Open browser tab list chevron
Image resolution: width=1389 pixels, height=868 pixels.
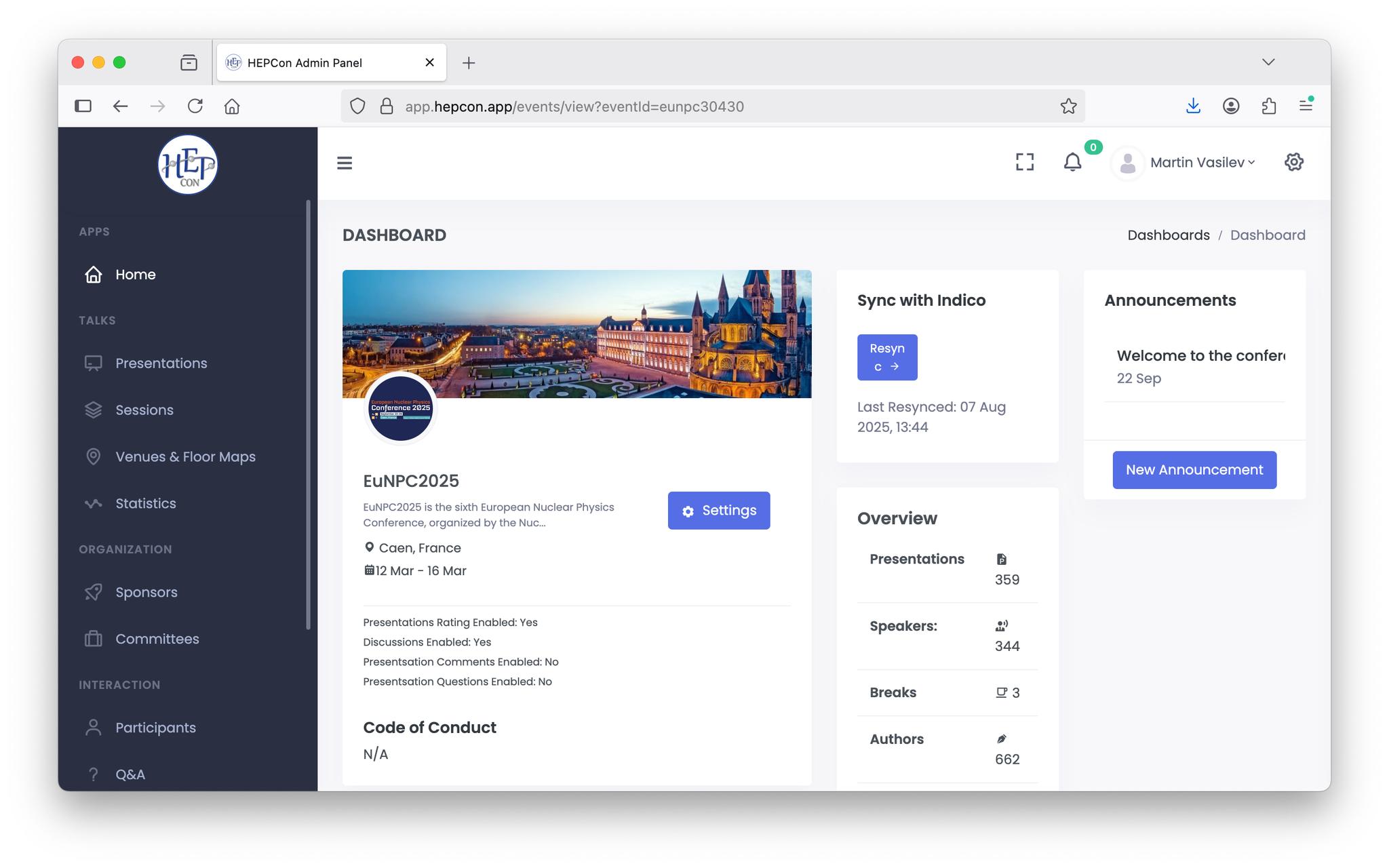(x=1268, y=62)
